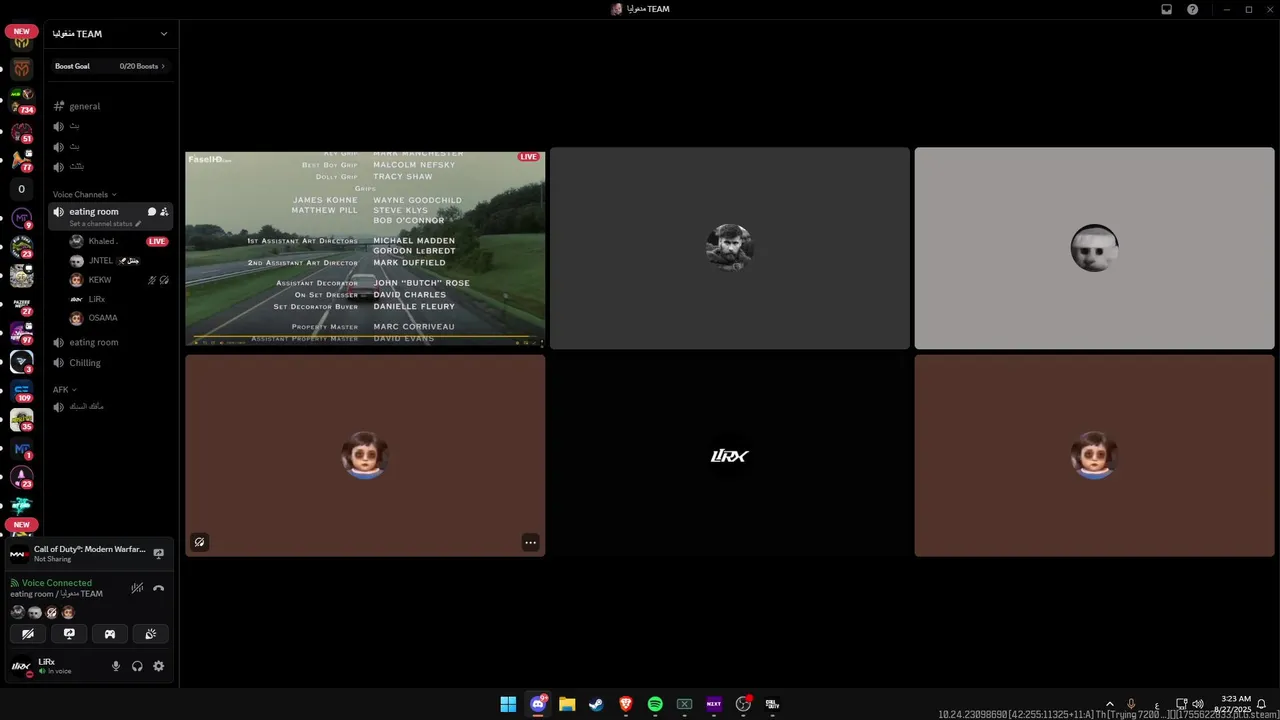Screen dimensions: 1280x720
Task: Click the bottom NEW unread pill
Action: pos(22,524)
